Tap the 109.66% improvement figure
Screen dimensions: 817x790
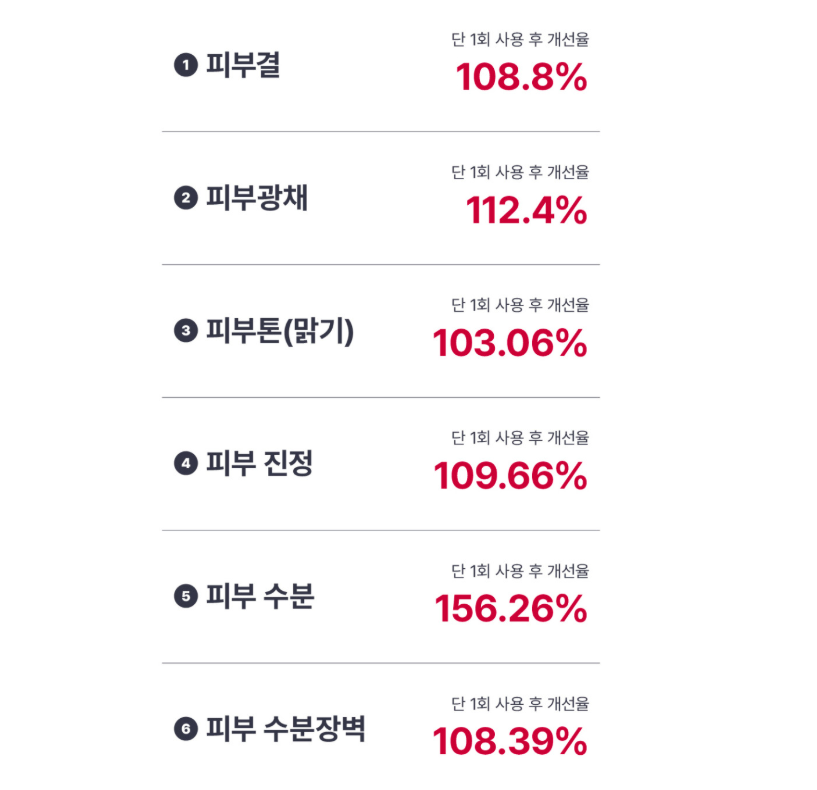(510, 477)
